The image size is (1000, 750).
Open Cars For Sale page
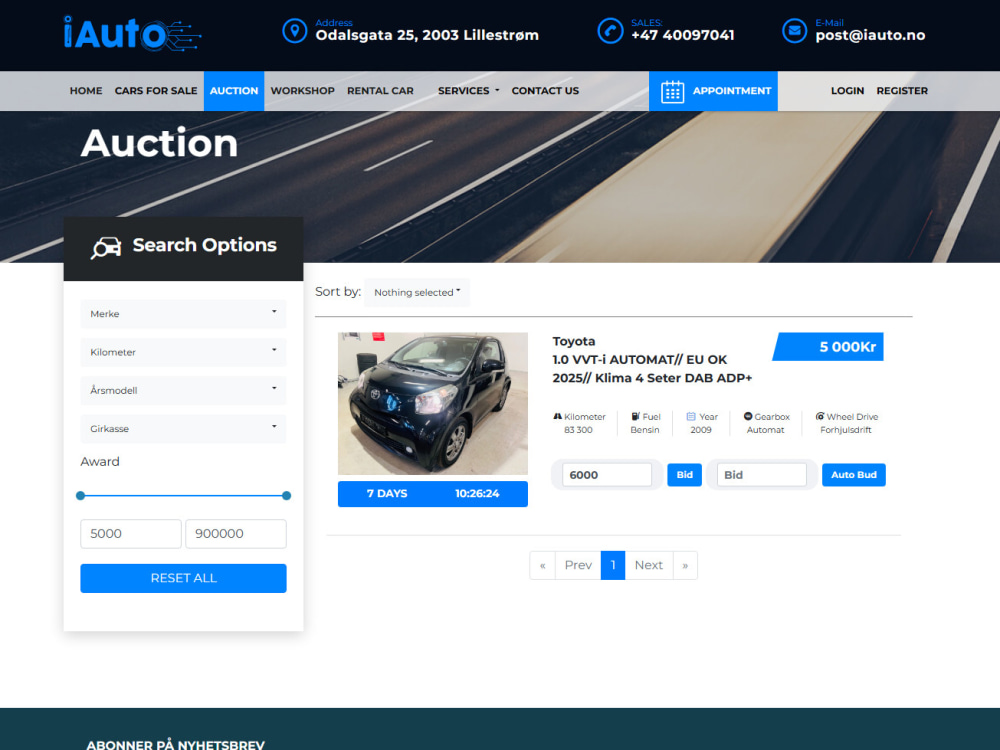coord(156,91)
